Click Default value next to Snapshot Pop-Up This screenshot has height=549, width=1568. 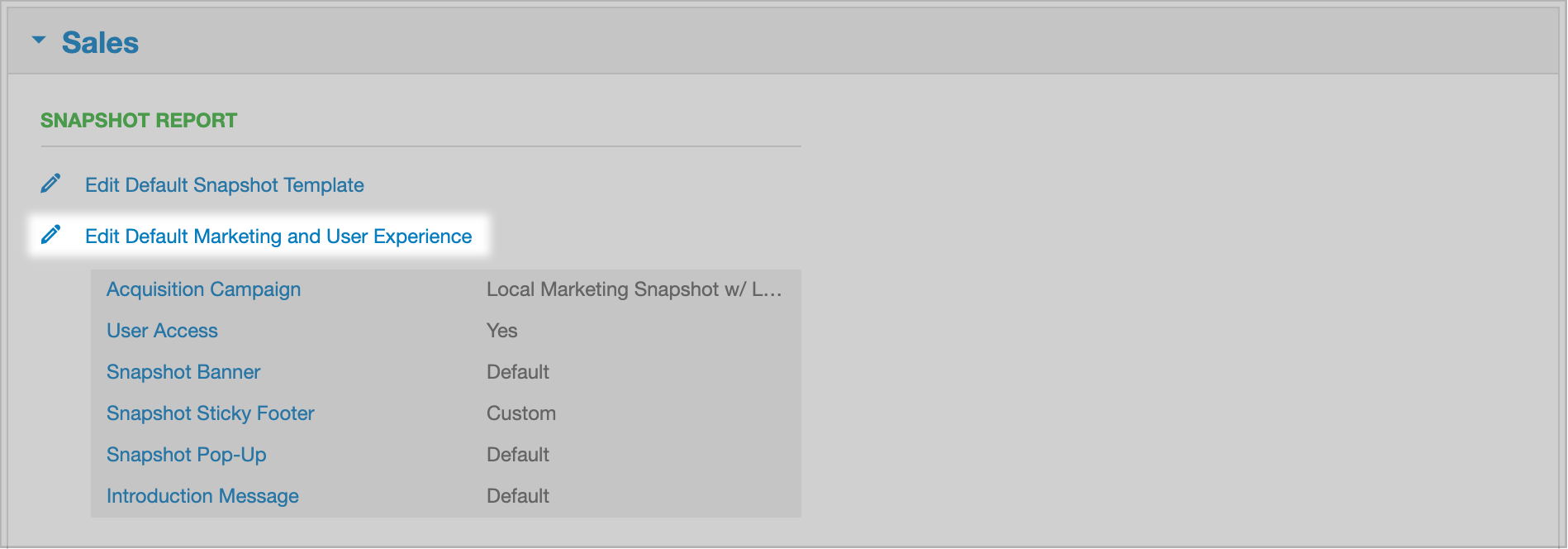pos(518,455)
